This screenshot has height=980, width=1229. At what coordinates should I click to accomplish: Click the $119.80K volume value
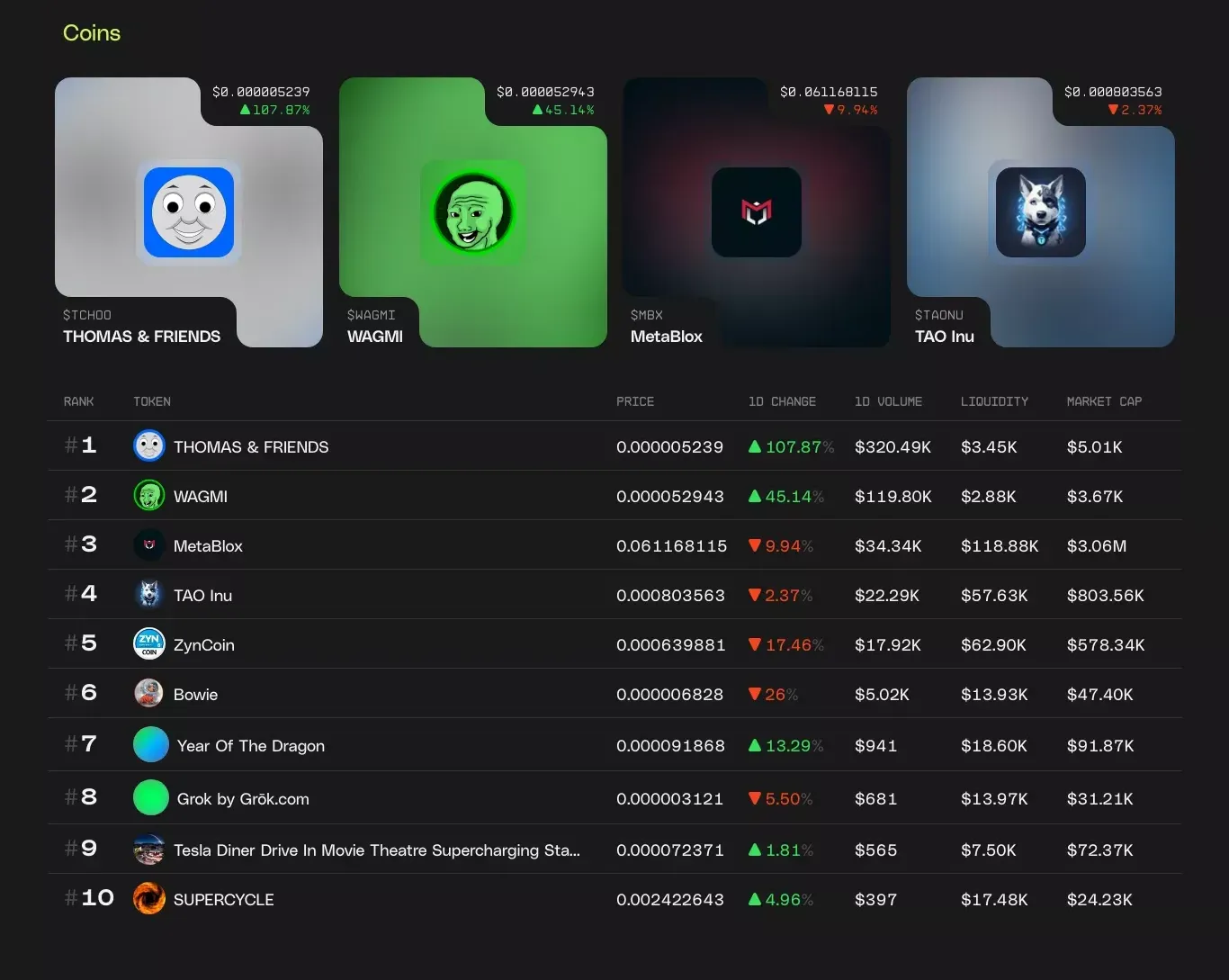pos(893,497)
